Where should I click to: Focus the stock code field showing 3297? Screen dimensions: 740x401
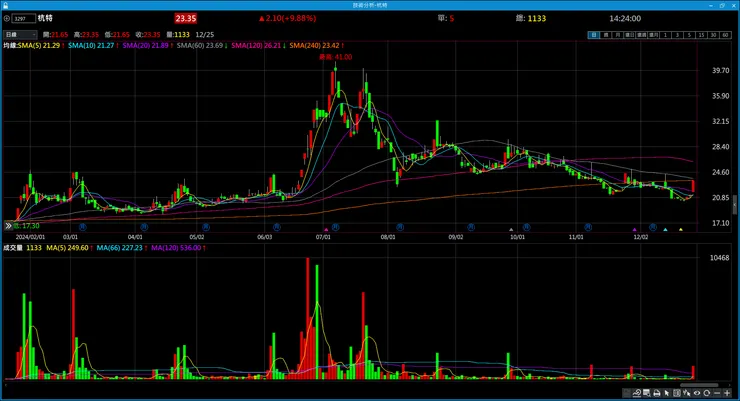(24, 18)
